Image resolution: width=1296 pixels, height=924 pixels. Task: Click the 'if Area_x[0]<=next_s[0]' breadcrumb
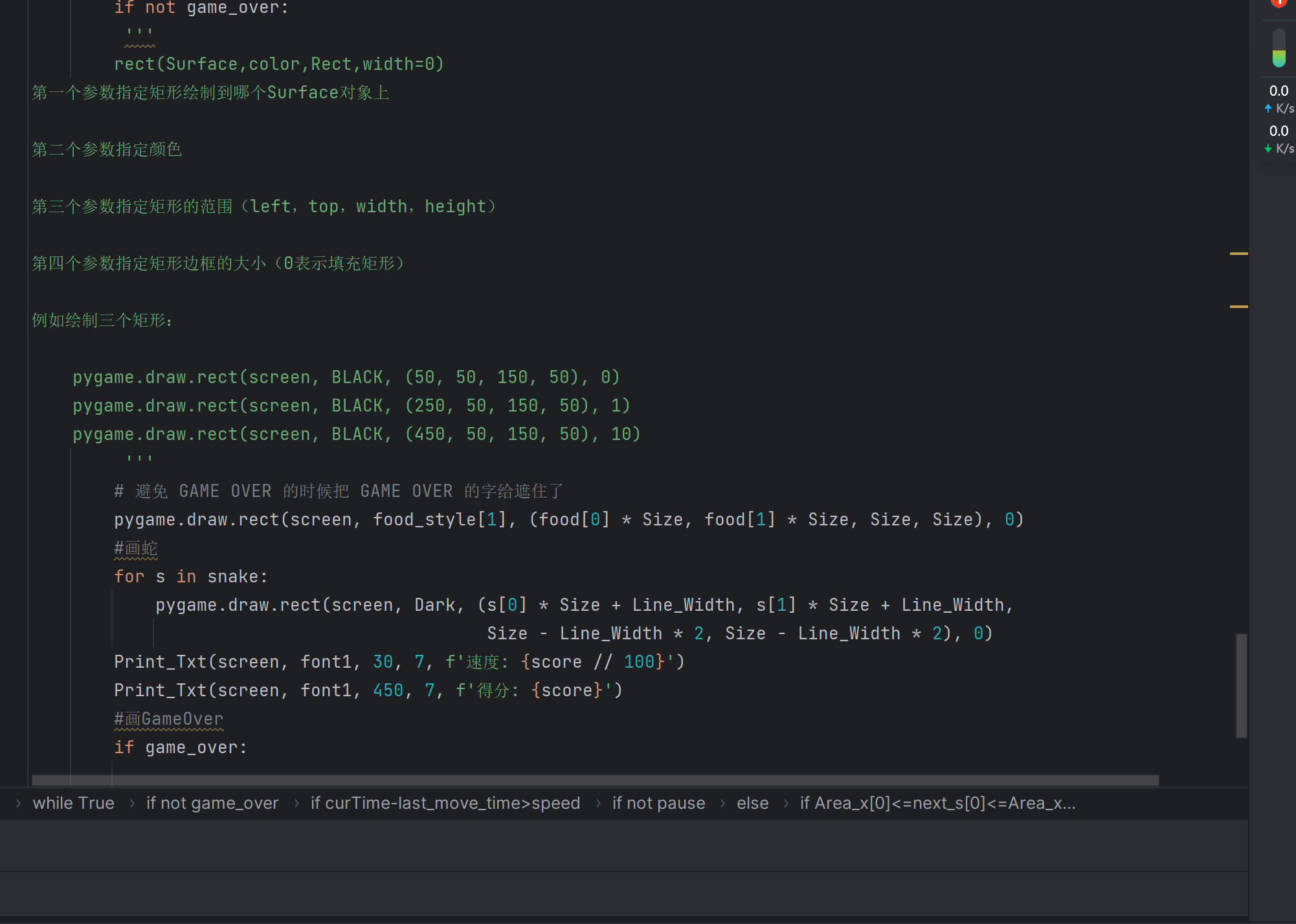[937, 803]
